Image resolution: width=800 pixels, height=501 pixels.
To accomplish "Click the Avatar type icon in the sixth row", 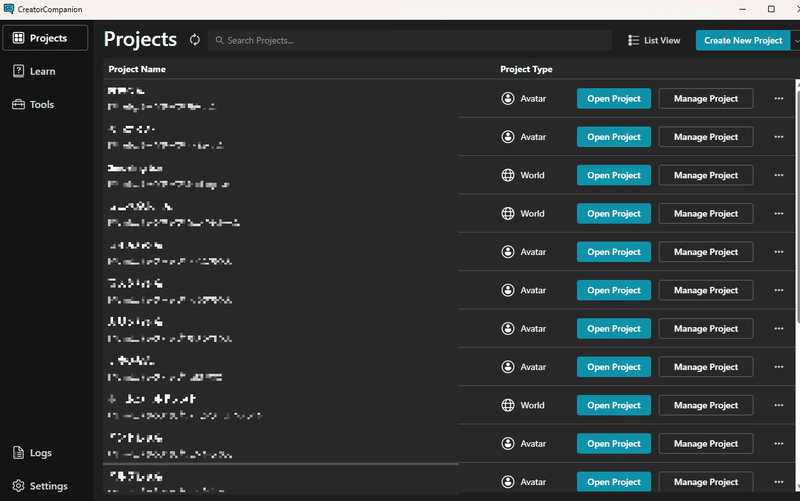I will [x=508, y=290].
